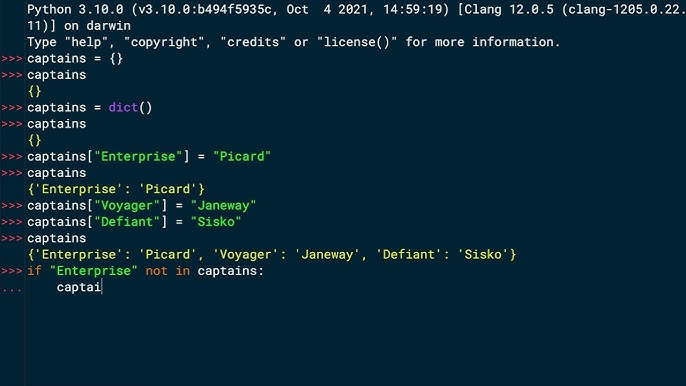
Task: Click the "Janeway" string value
Action: [223, 205]
